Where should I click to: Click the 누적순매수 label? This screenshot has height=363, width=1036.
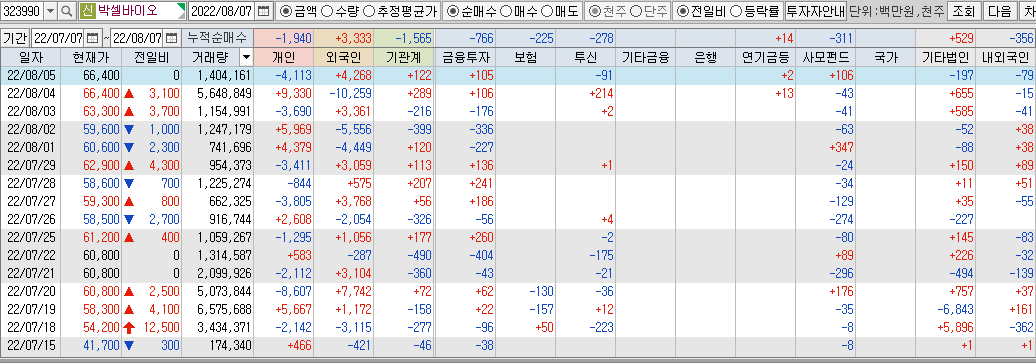[x=217, y=38]
